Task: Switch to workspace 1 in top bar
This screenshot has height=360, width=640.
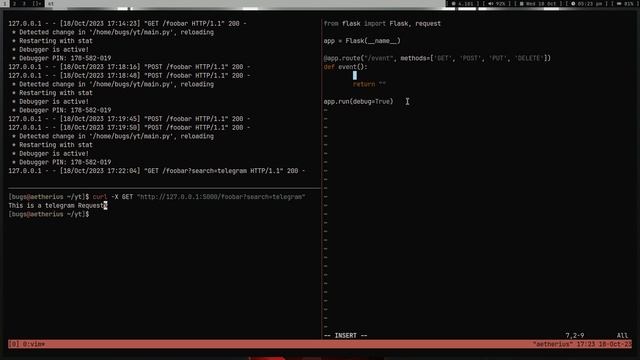Action: (4, 3)
